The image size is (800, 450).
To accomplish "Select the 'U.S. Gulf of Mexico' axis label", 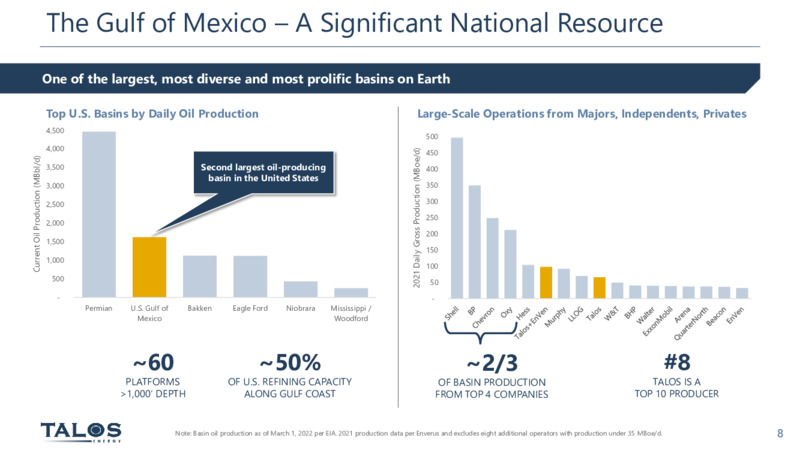I will tap(149, 313).
